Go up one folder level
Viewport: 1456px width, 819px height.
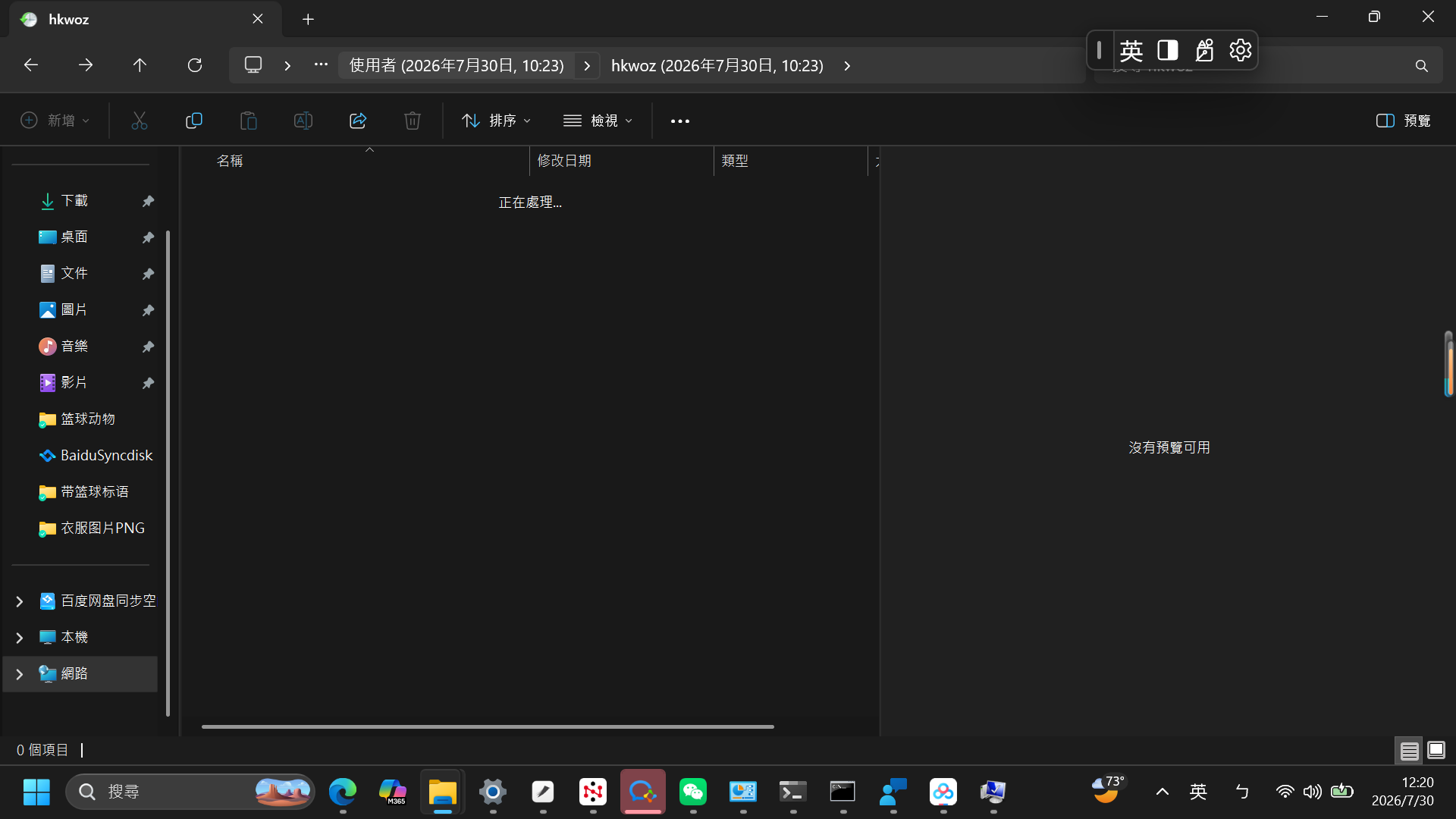[x=140, y=65]
